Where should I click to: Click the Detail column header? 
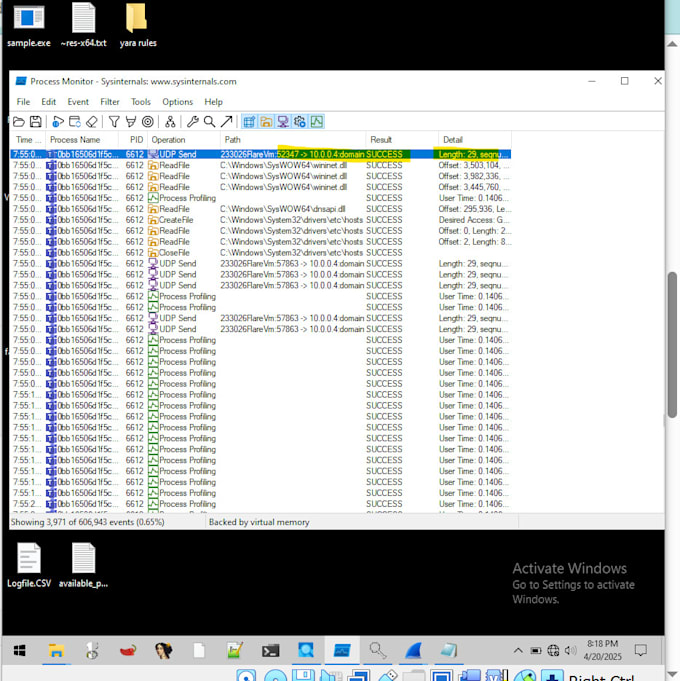(x=475, y=140)
